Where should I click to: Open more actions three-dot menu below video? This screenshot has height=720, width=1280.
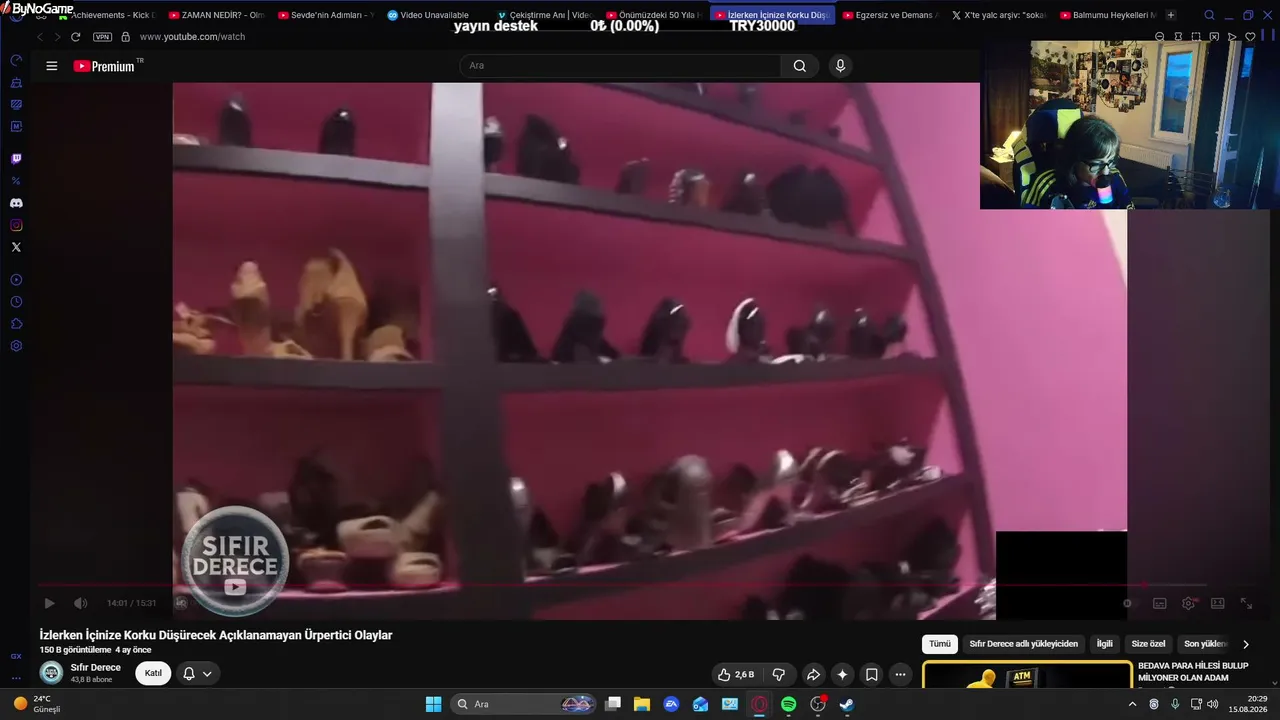click(900, 674)
